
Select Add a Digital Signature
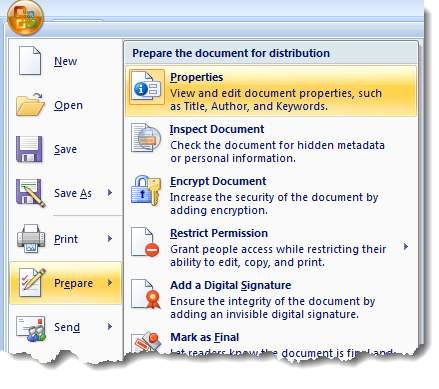pos(271,299)
